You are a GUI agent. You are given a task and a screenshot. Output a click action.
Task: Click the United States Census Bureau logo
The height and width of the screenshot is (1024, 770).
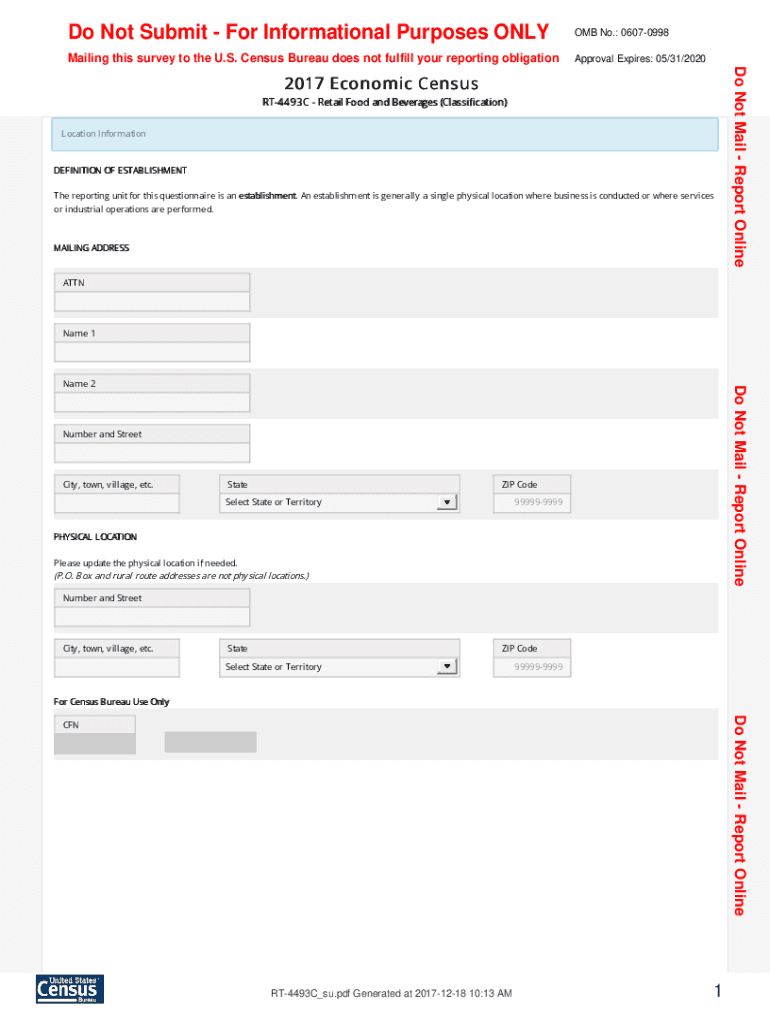[x=69, y=988]
